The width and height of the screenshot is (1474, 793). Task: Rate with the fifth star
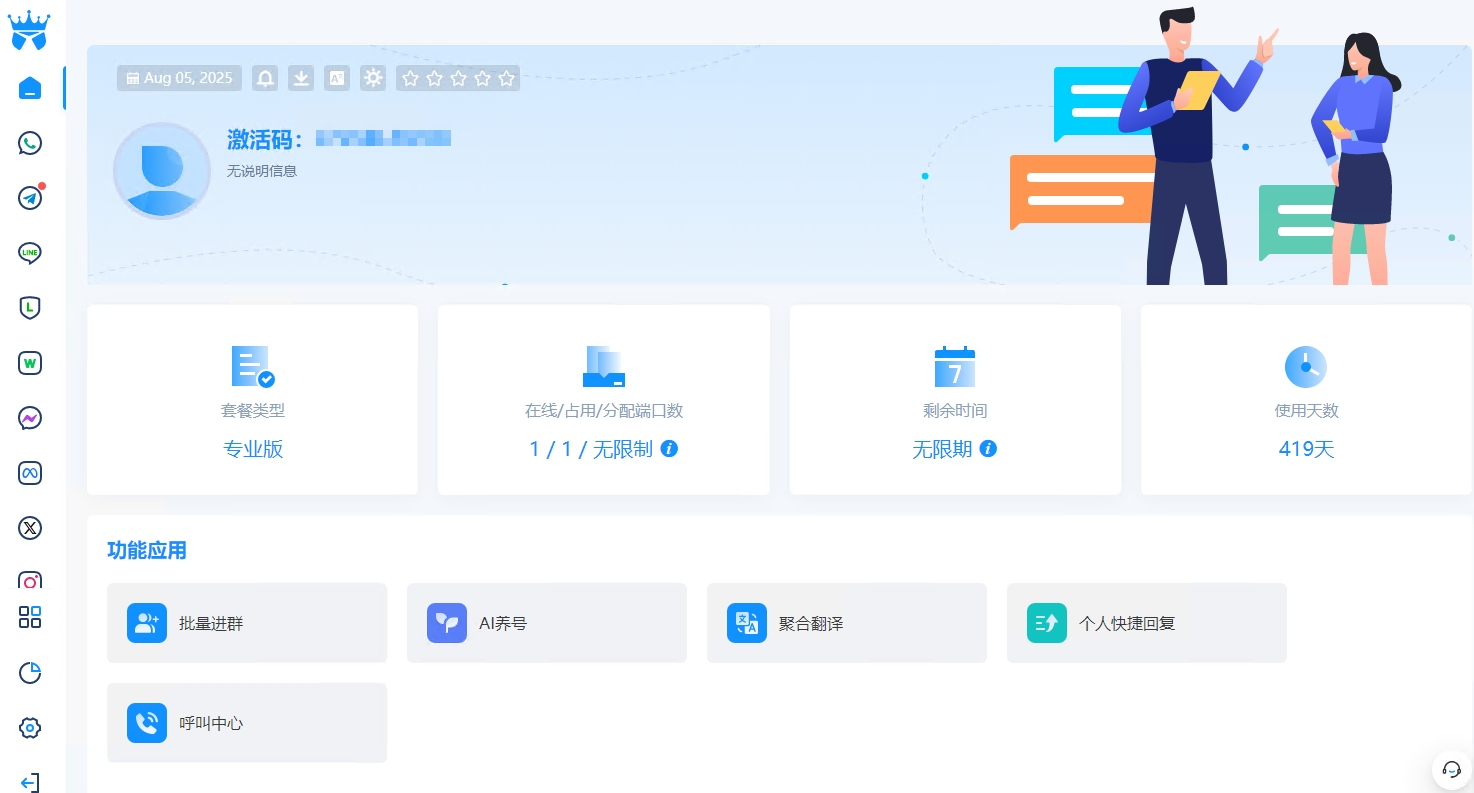[x=507, y=78]
